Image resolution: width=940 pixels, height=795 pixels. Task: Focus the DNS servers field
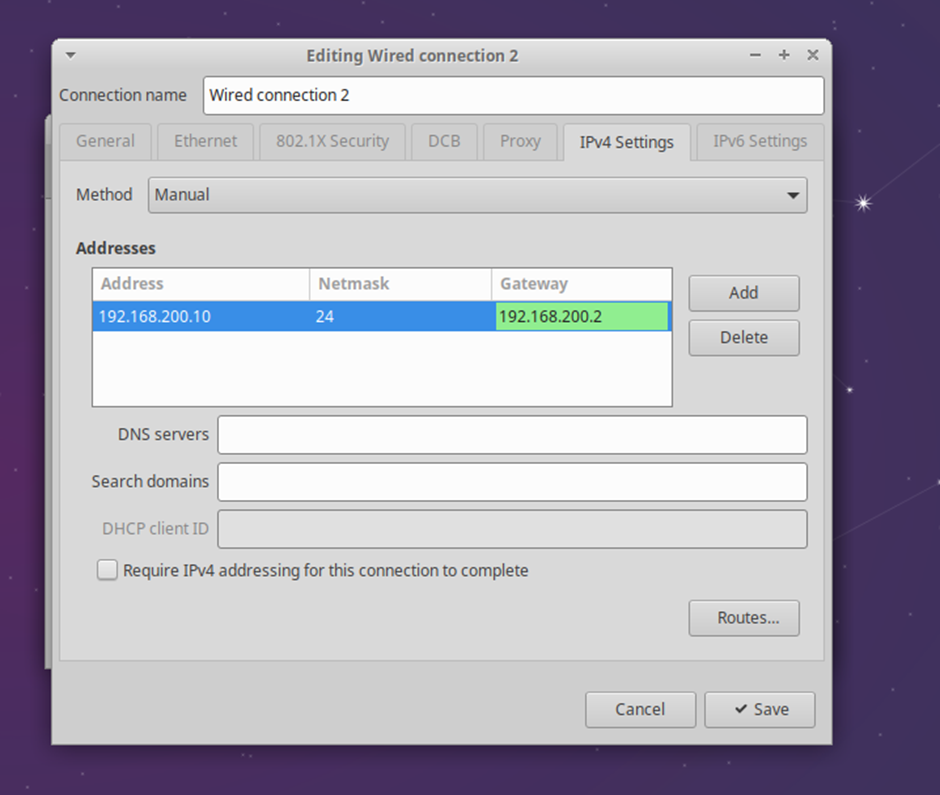click(x=512, y=435)
